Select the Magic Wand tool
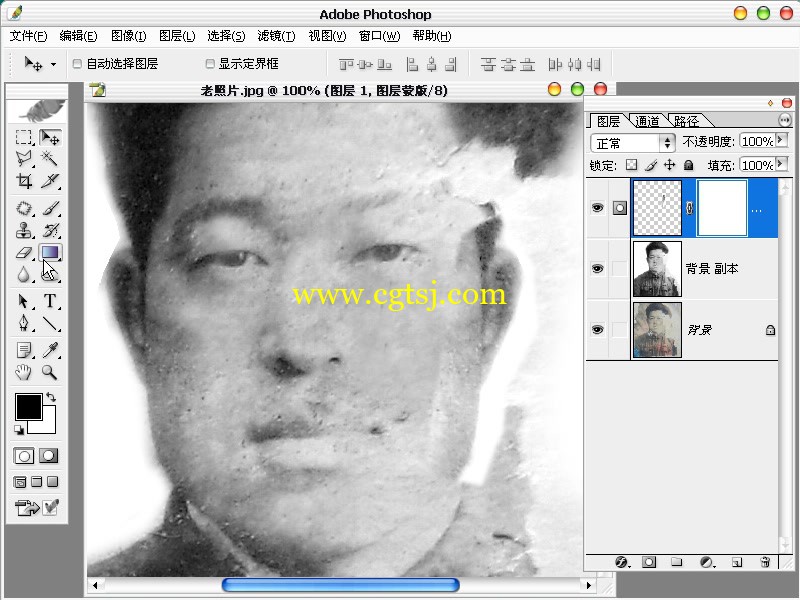The width and height of the screenshot is (800, 600). click(x=50, y=159)
